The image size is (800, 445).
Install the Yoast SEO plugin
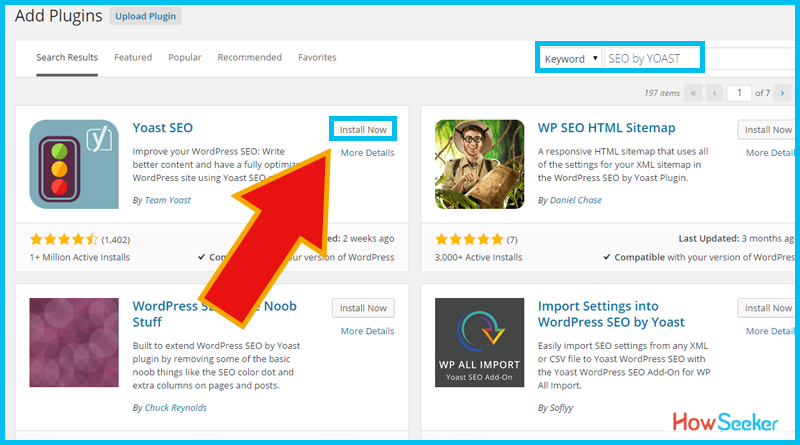point(363,130)
